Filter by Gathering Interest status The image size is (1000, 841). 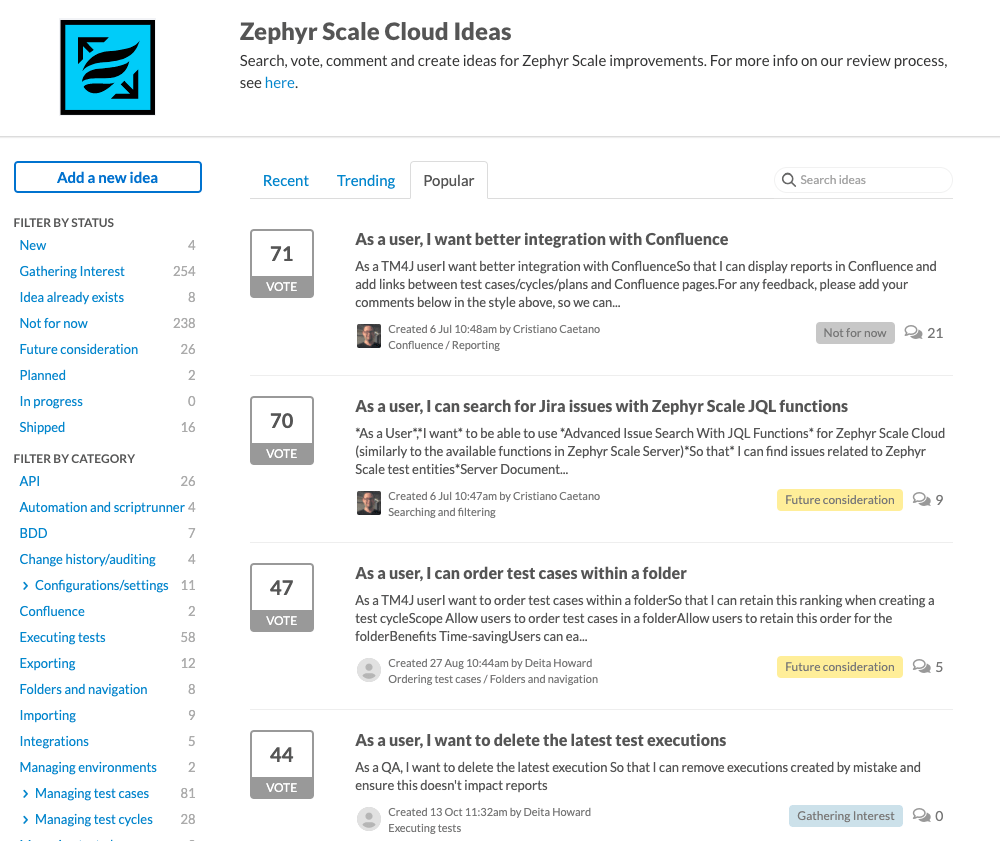72,272
